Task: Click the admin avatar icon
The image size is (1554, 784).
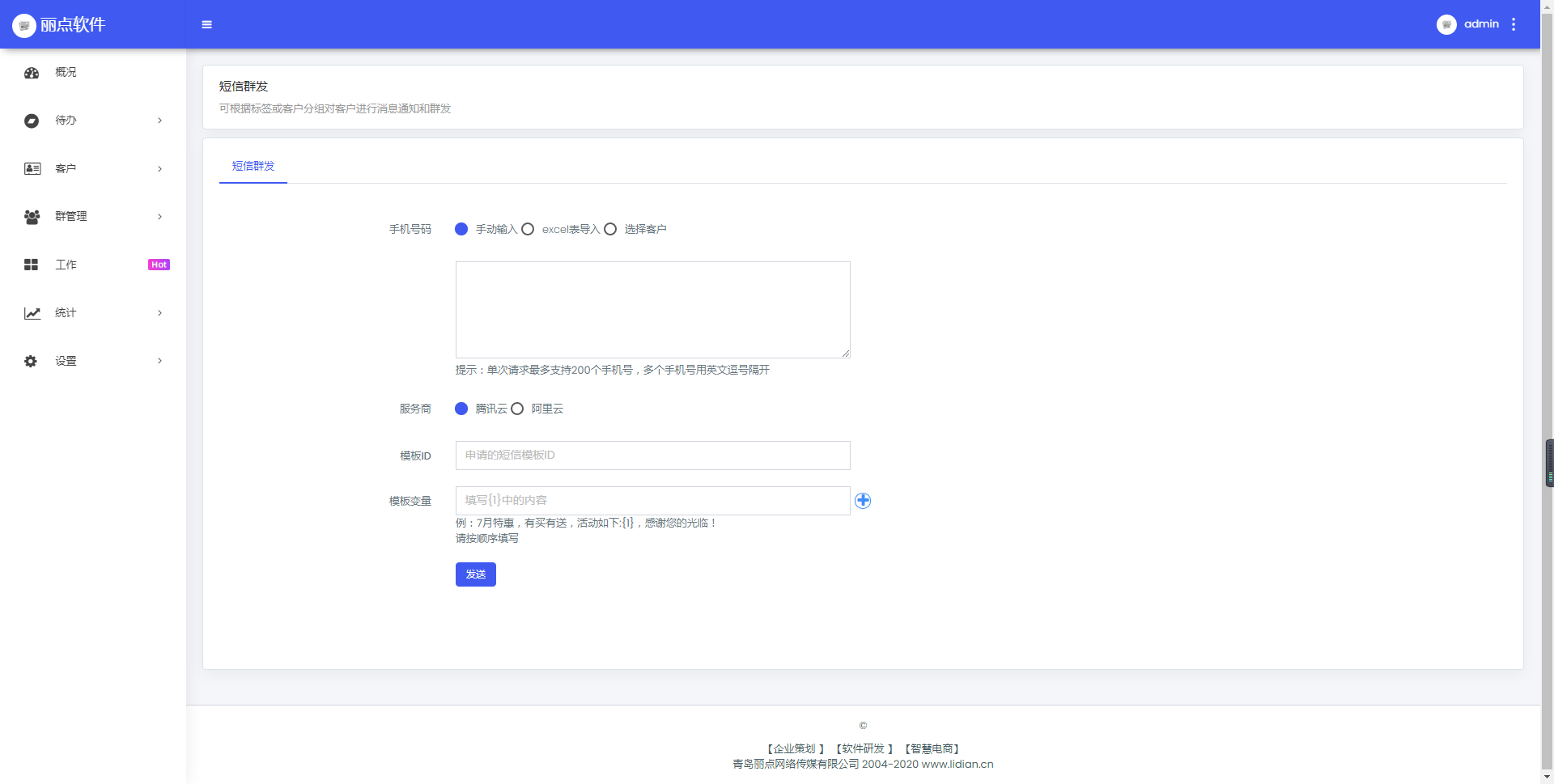Action: pyautogui.click(x=1446, y=24)
